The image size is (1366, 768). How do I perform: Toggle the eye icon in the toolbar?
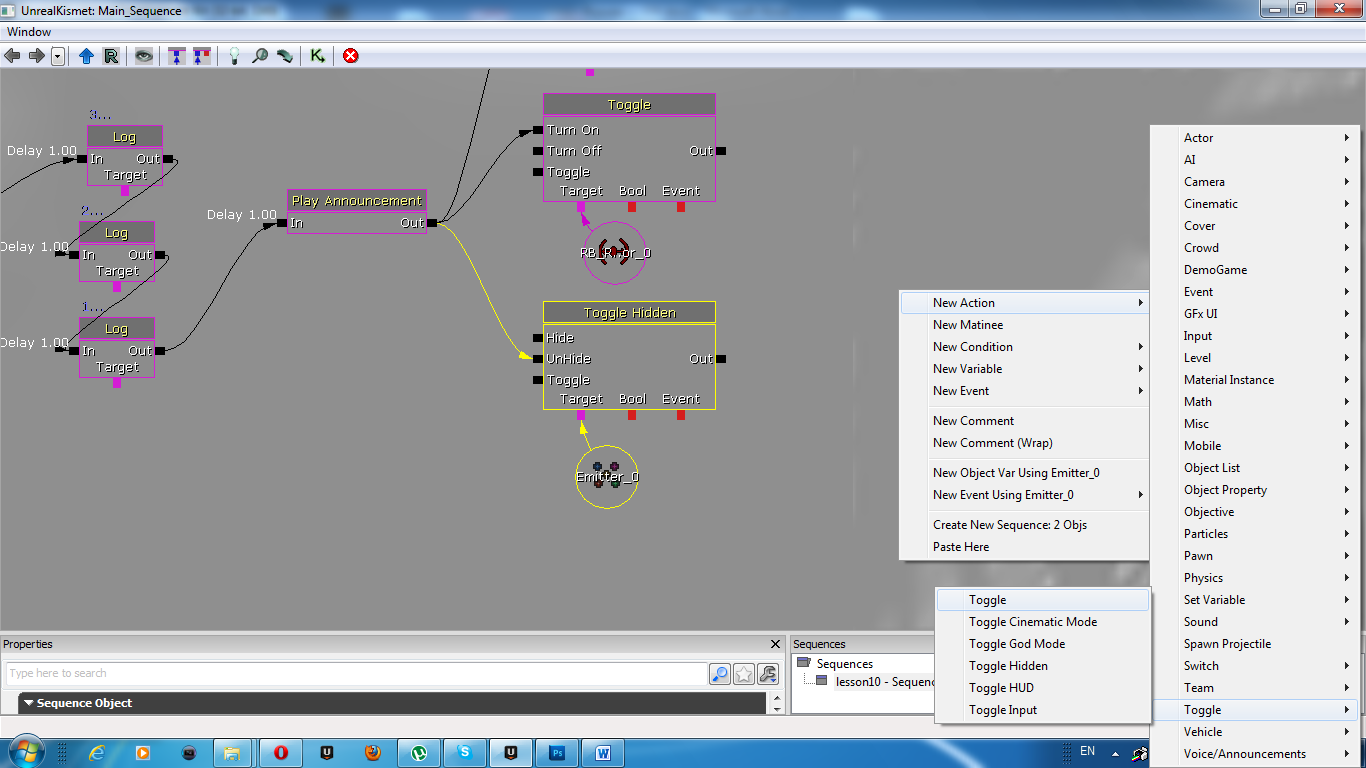pyautogui.click(x=145, y=56)
